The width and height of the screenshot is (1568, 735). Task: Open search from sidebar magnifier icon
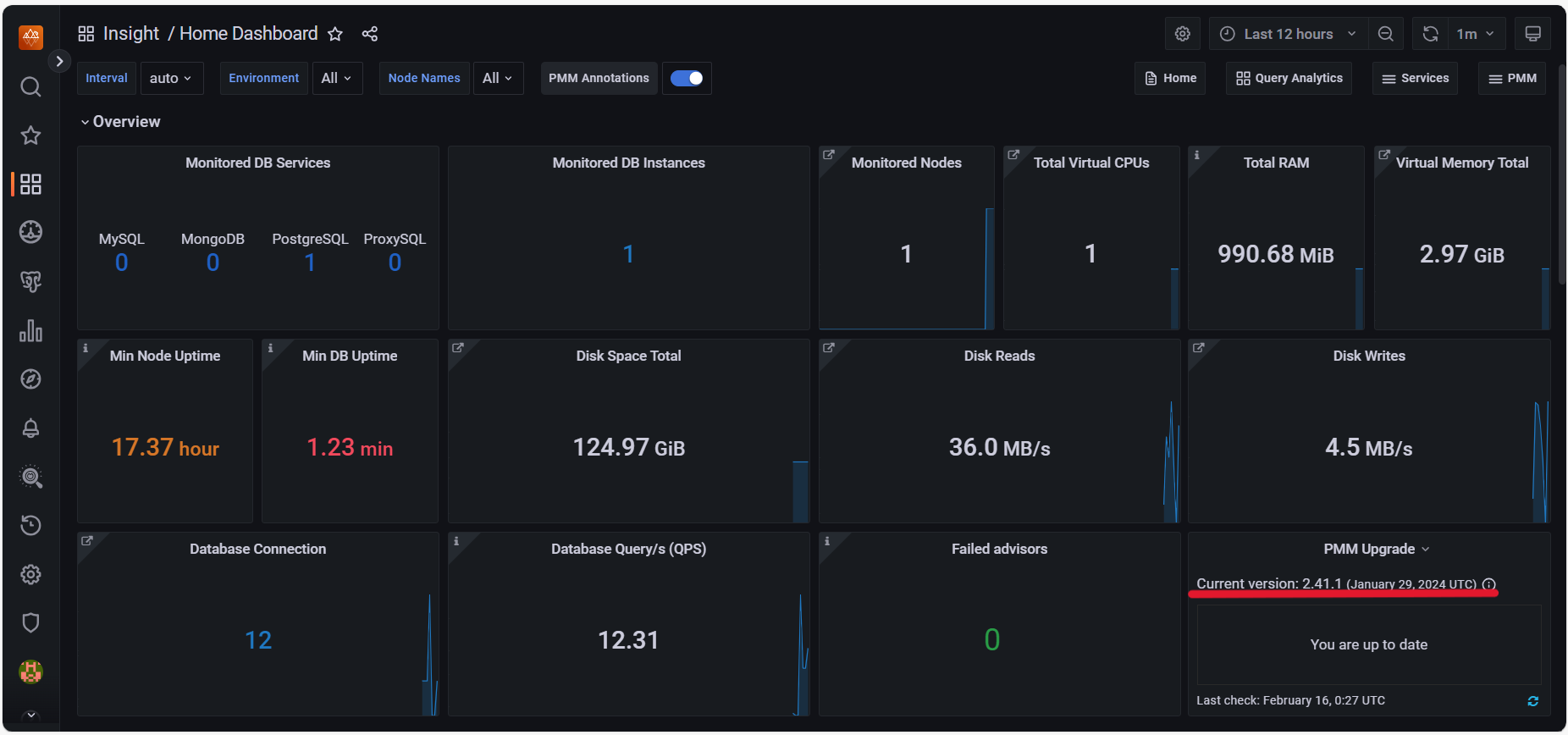(x=30, y=86)
